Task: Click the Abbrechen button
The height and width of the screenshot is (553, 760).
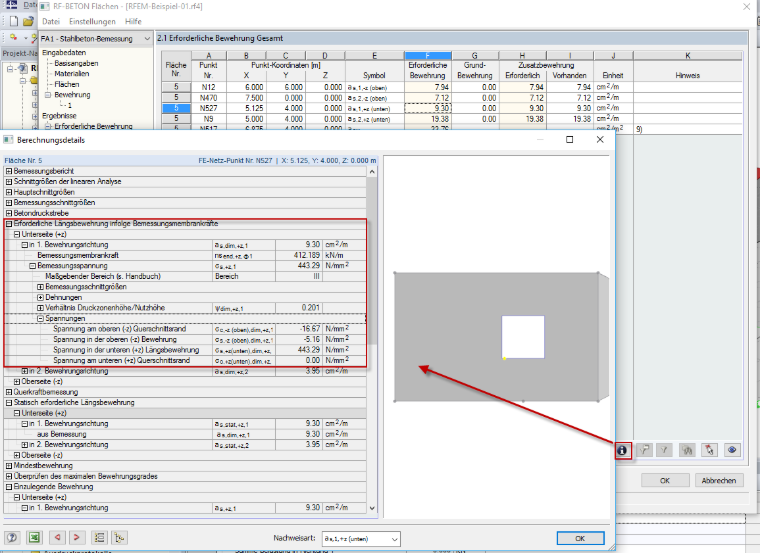Action: tap(719, 480)
